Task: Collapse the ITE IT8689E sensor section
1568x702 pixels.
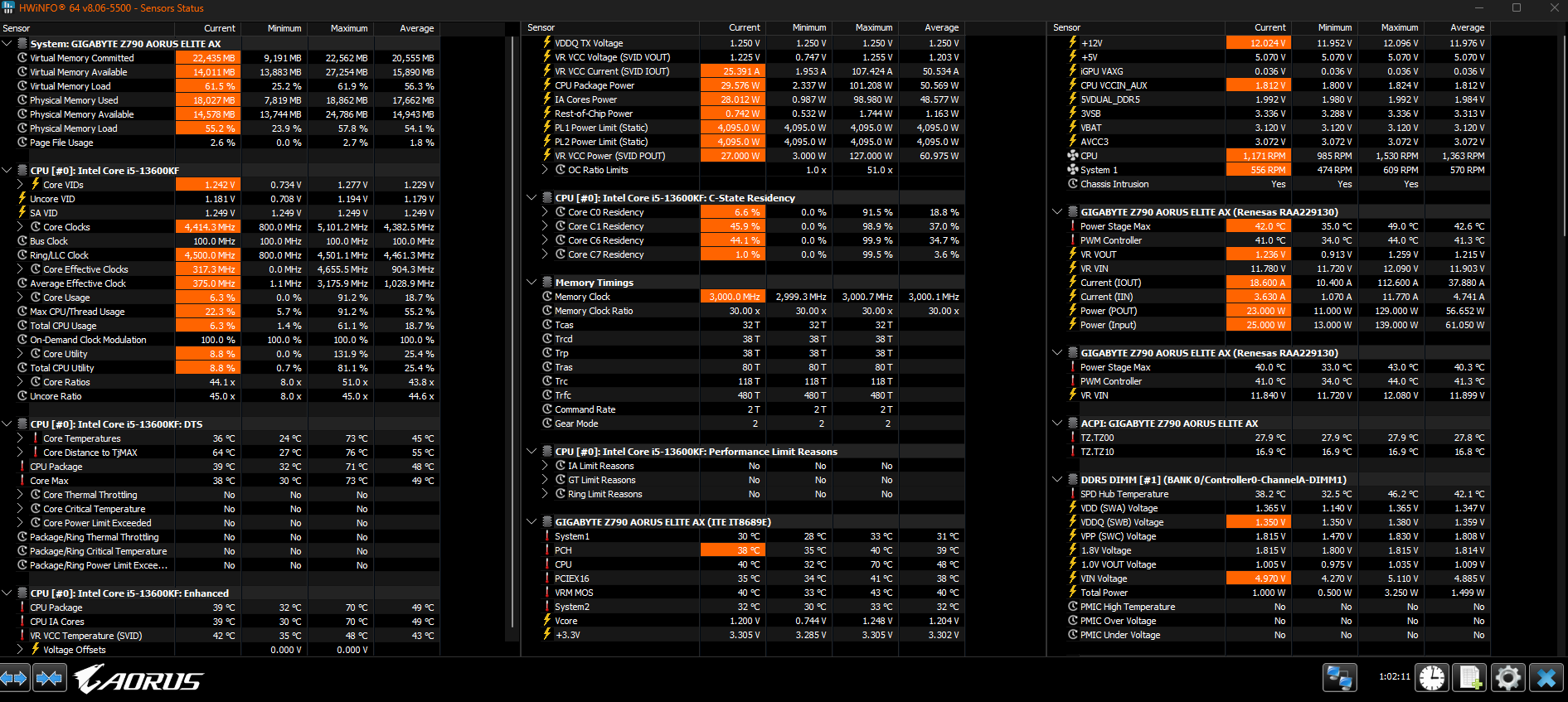Action: (x=532, y=522)
